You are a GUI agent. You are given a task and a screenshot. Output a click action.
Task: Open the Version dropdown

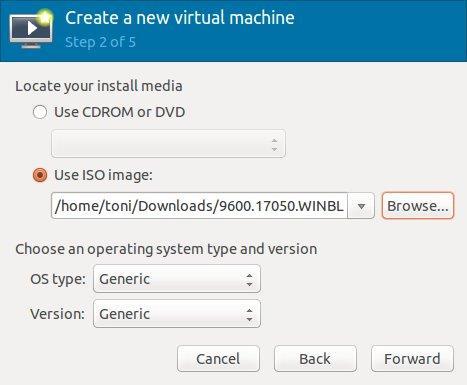[177, 314]
